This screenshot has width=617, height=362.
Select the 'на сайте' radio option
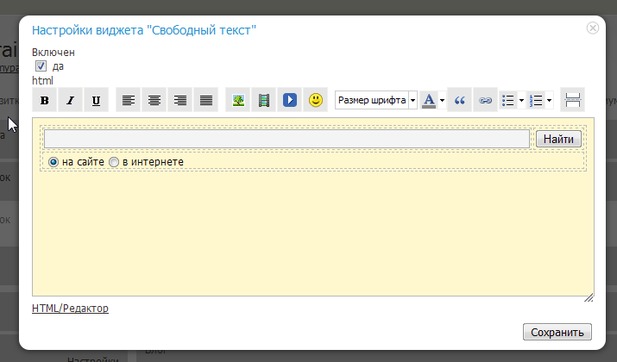[53, 162]
